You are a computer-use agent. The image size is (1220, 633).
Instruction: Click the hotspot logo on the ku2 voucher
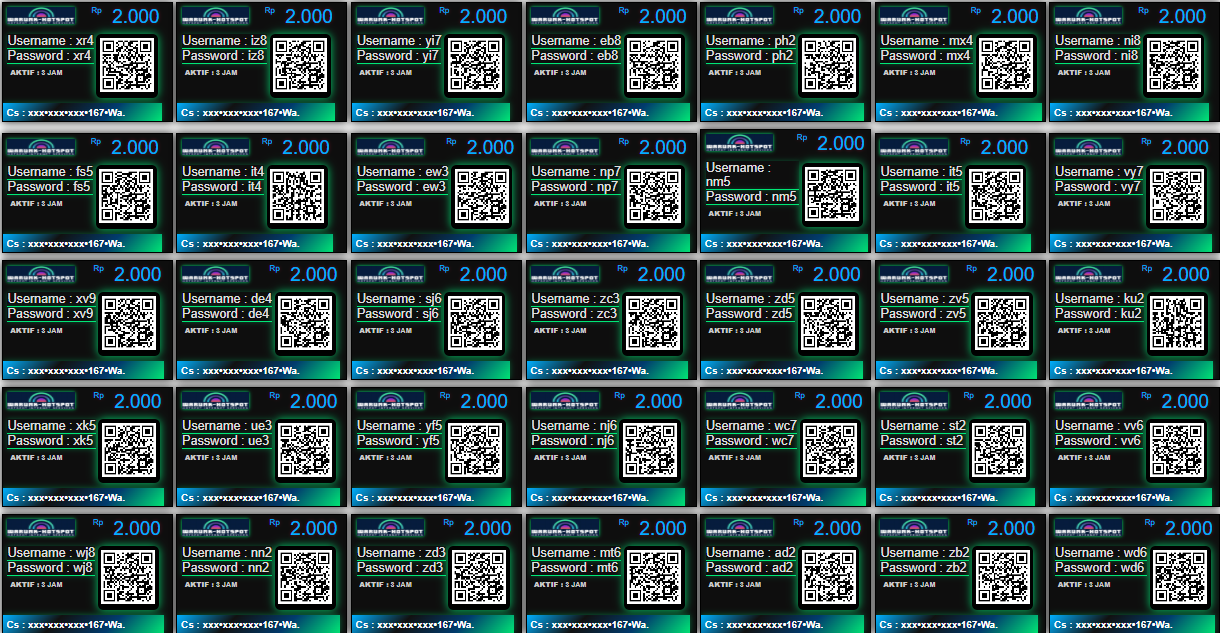(1088, 273)
